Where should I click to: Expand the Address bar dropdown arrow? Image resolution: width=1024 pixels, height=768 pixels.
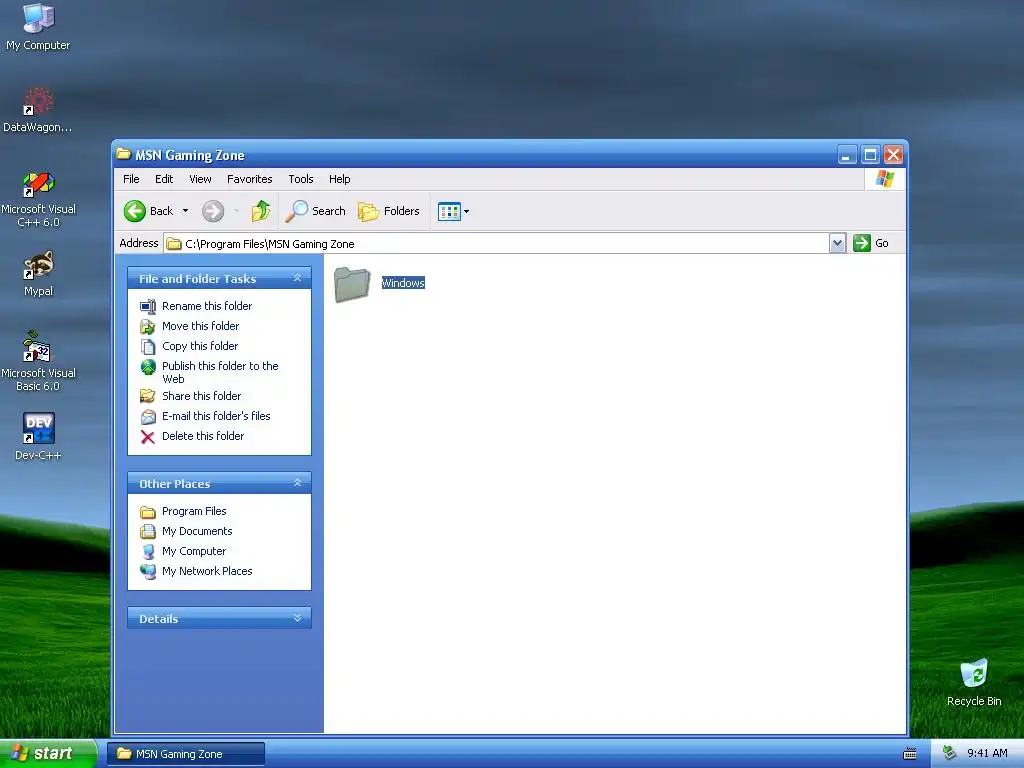tap(838, 244)
